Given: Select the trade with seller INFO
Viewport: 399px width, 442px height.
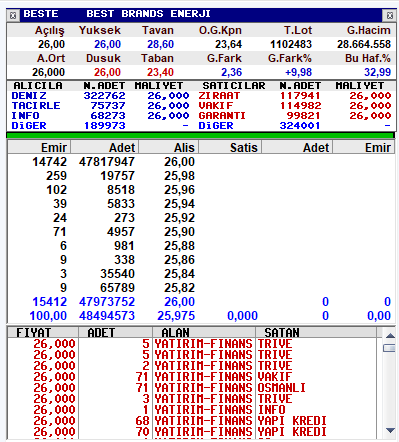Looking at the screenshot, I should pos(192,410).
